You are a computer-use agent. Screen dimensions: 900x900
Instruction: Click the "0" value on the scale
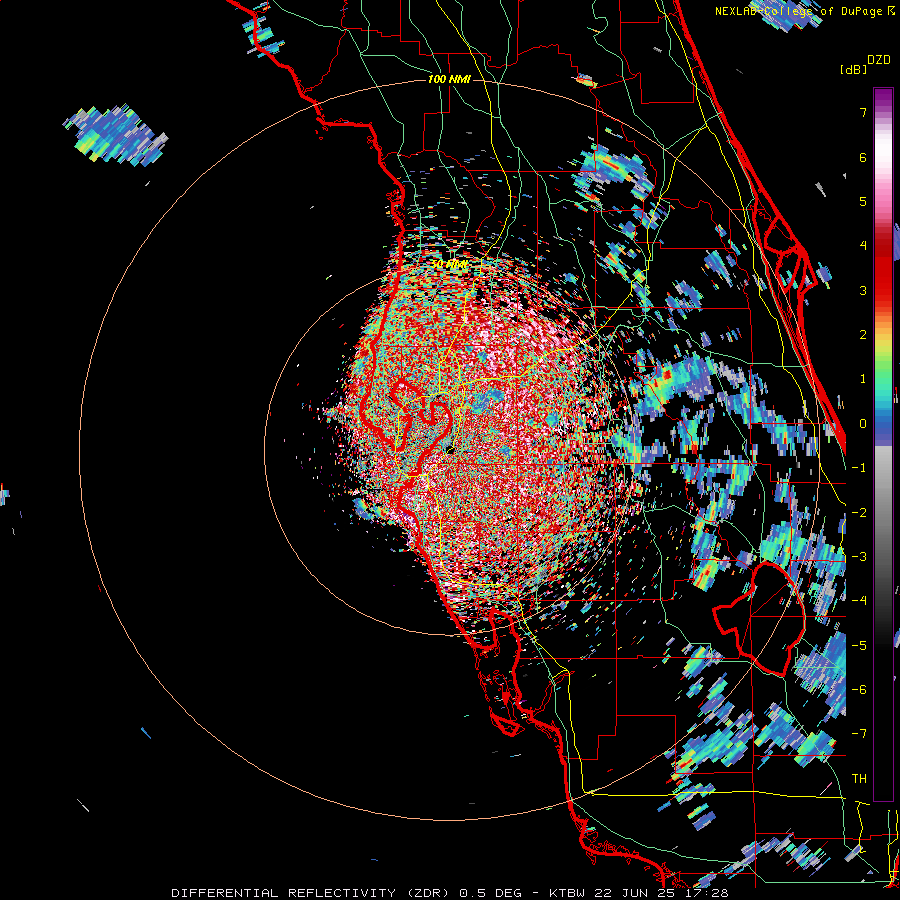[x=863, y=424]
